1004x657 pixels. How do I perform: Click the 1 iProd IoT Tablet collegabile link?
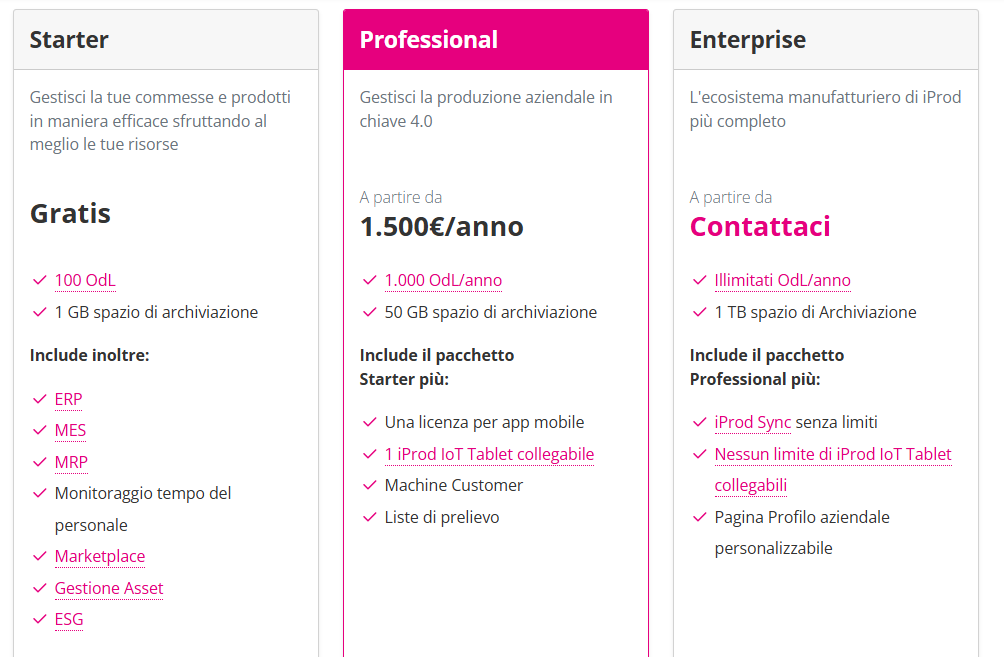point(489,454)
